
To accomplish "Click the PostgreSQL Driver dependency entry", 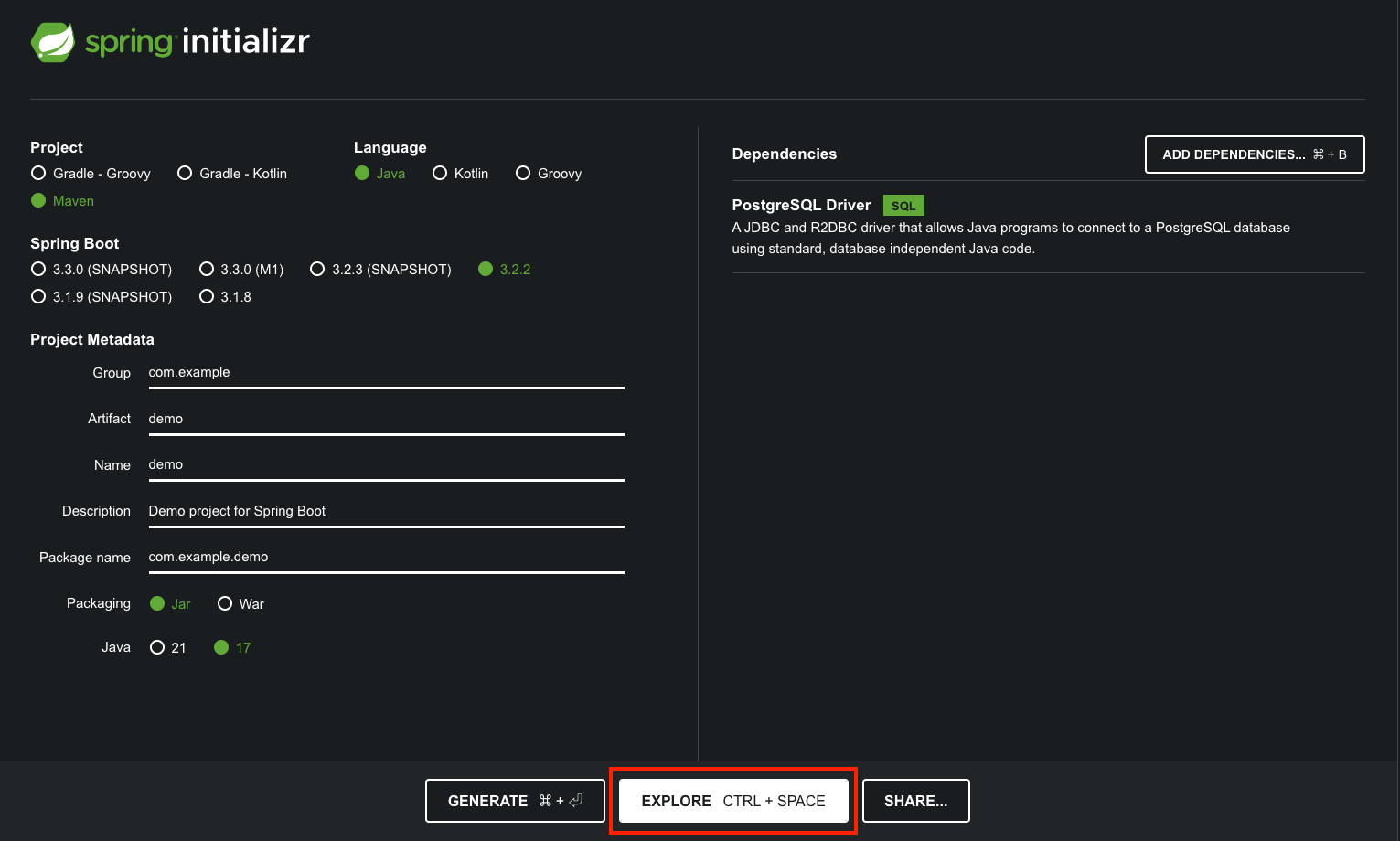I will pyautogui.click(x=801, y=205).
